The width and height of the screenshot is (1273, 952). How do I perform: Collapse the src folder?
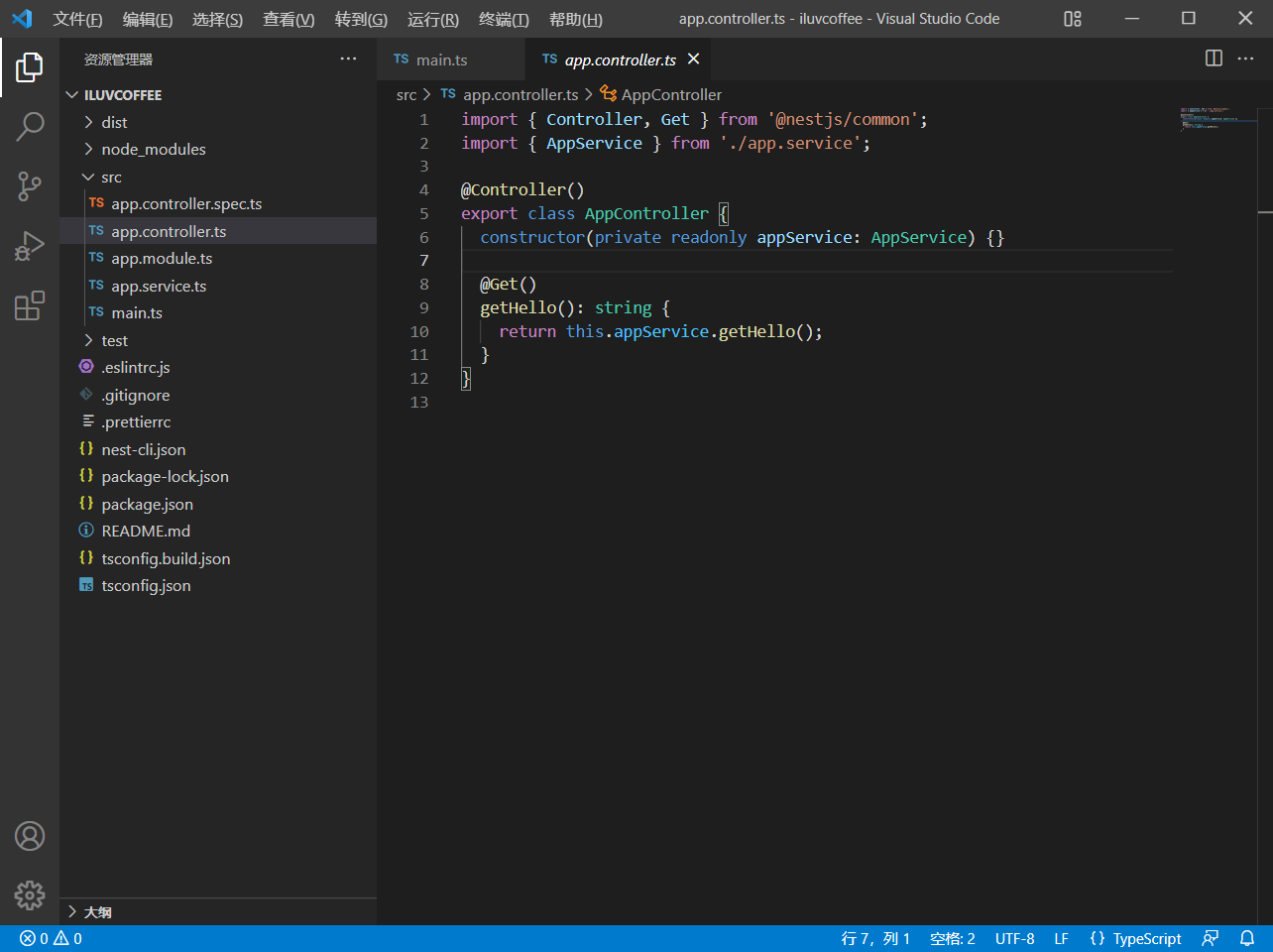(110, 178)
